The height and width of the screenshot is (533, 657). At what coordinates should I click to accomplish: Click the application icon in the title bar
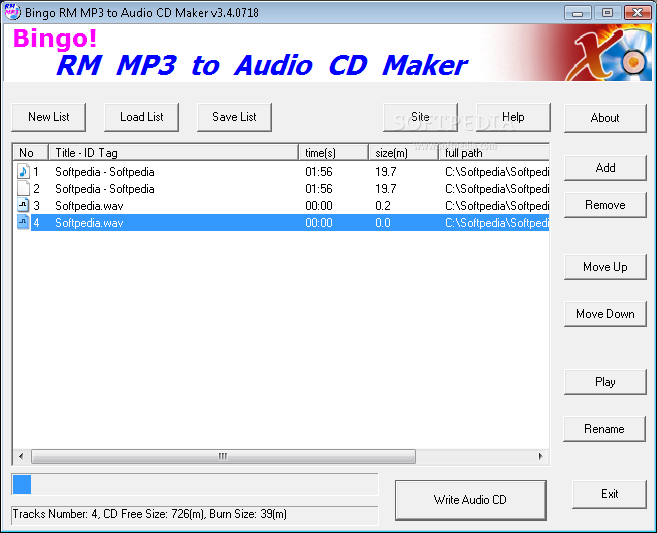click(x=12, y=12)
